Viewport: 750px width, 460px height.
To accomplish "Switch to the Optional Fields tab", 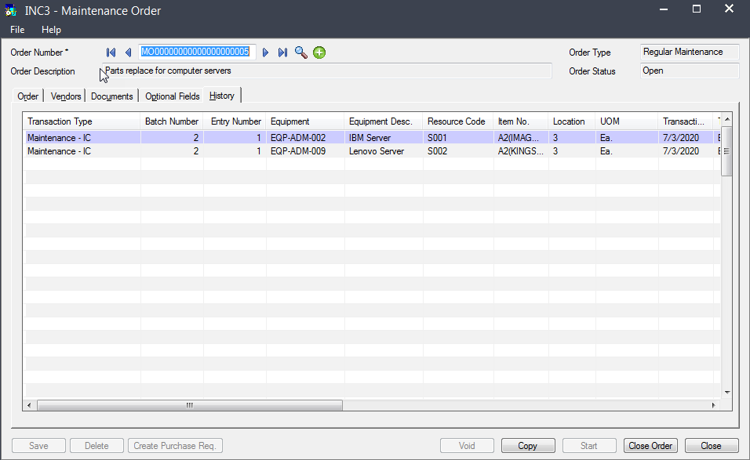I will coord(172,96).
